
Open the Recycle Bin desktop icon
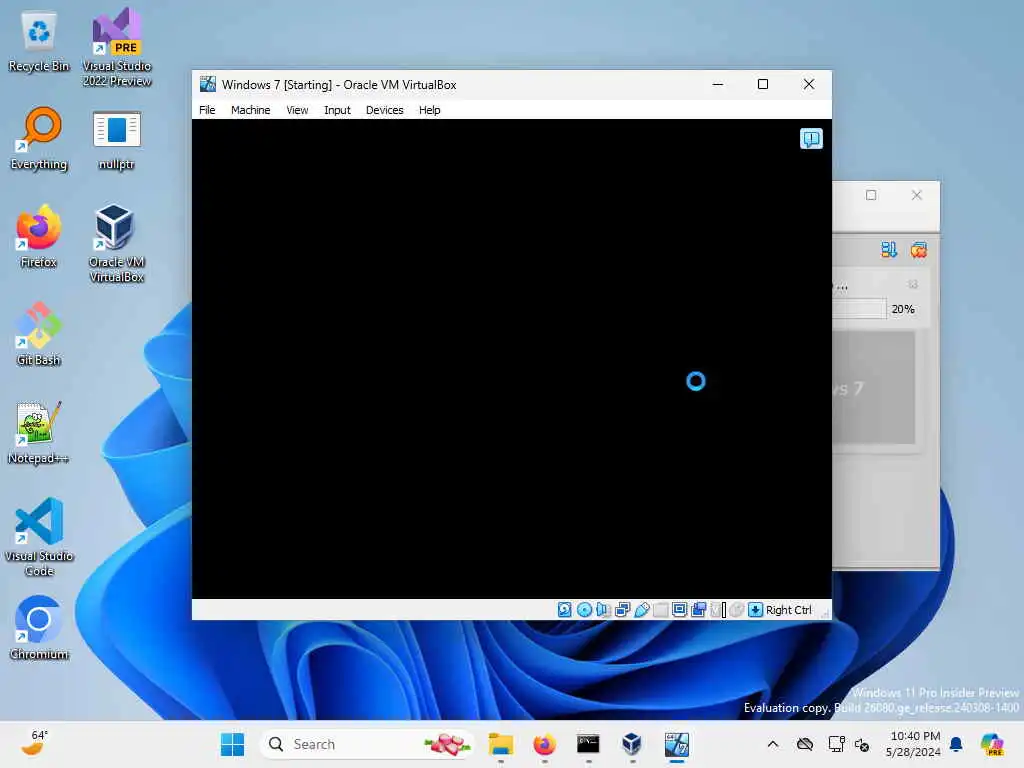tap(39, 41)
